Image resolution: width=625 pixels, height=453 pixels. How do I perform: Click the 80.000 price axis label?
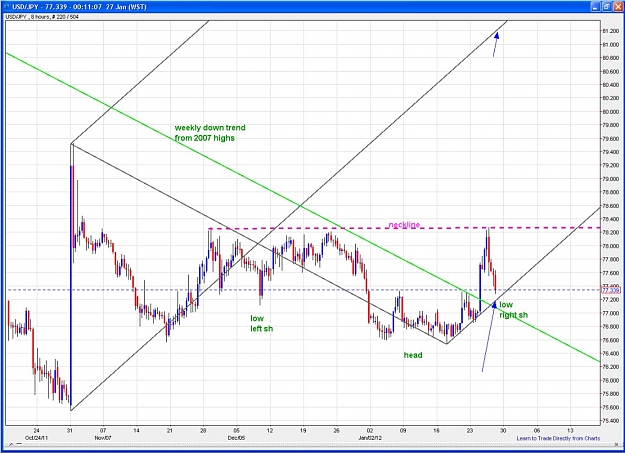(x=611, y=112)
